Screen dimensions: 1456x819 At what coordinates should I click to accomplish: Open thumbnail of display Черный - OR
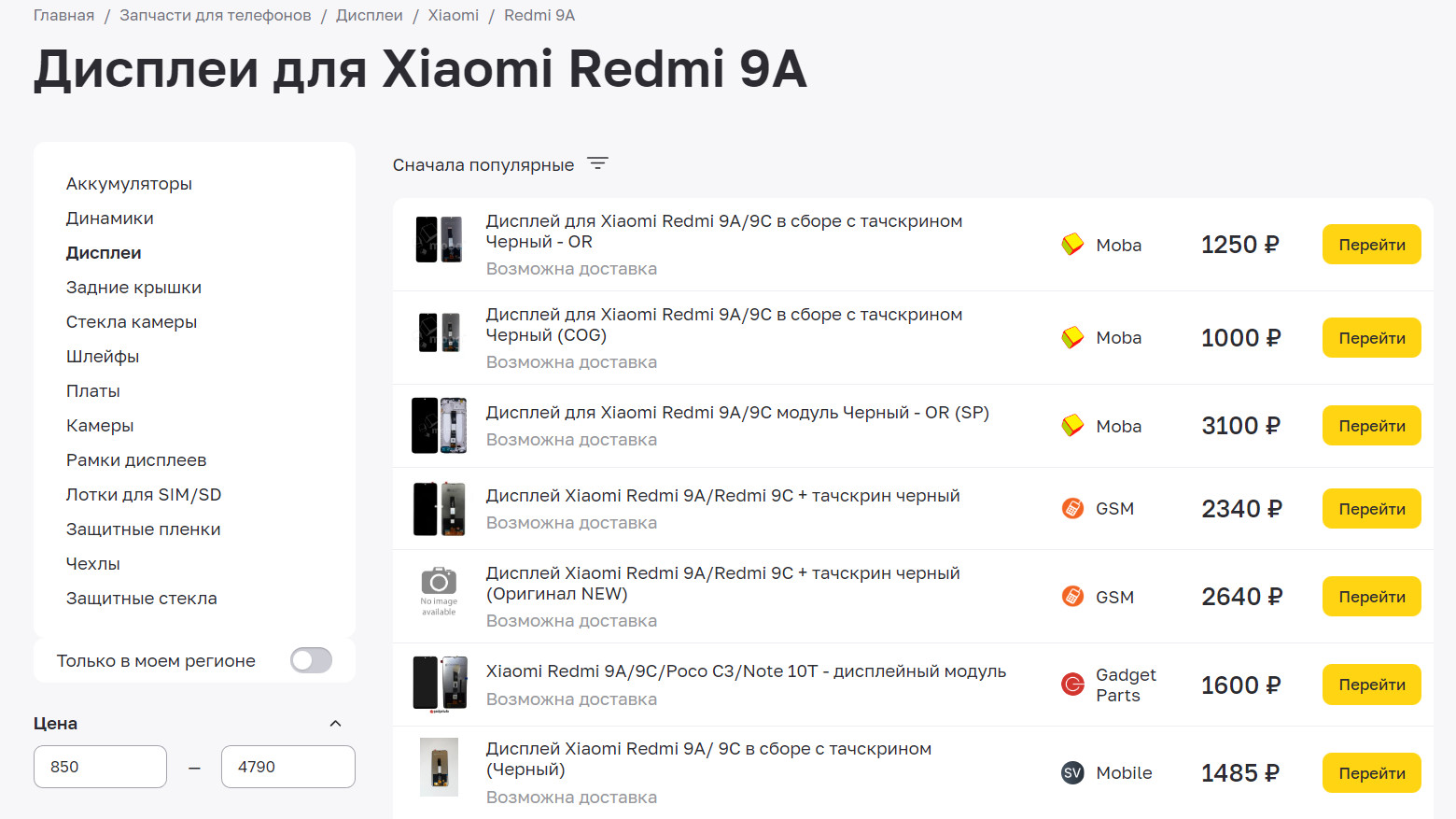point(439,240)
